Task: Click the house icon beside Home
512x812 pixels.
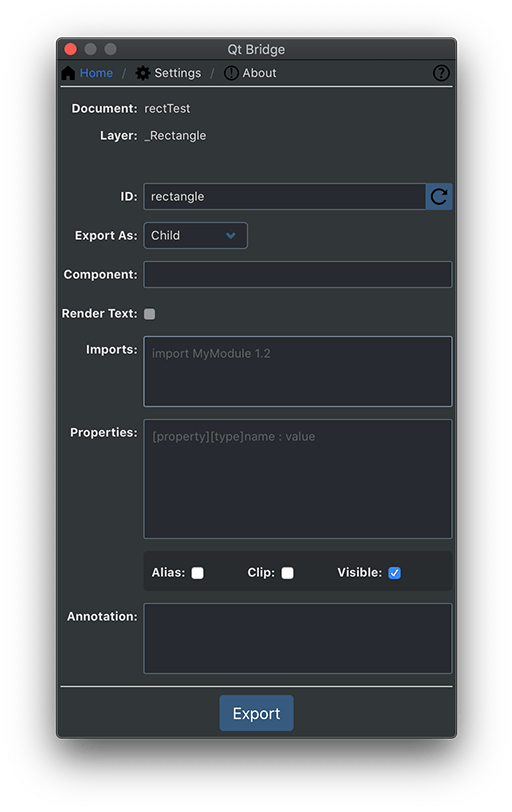Action: pyautogui.click(x=68, y=73)
